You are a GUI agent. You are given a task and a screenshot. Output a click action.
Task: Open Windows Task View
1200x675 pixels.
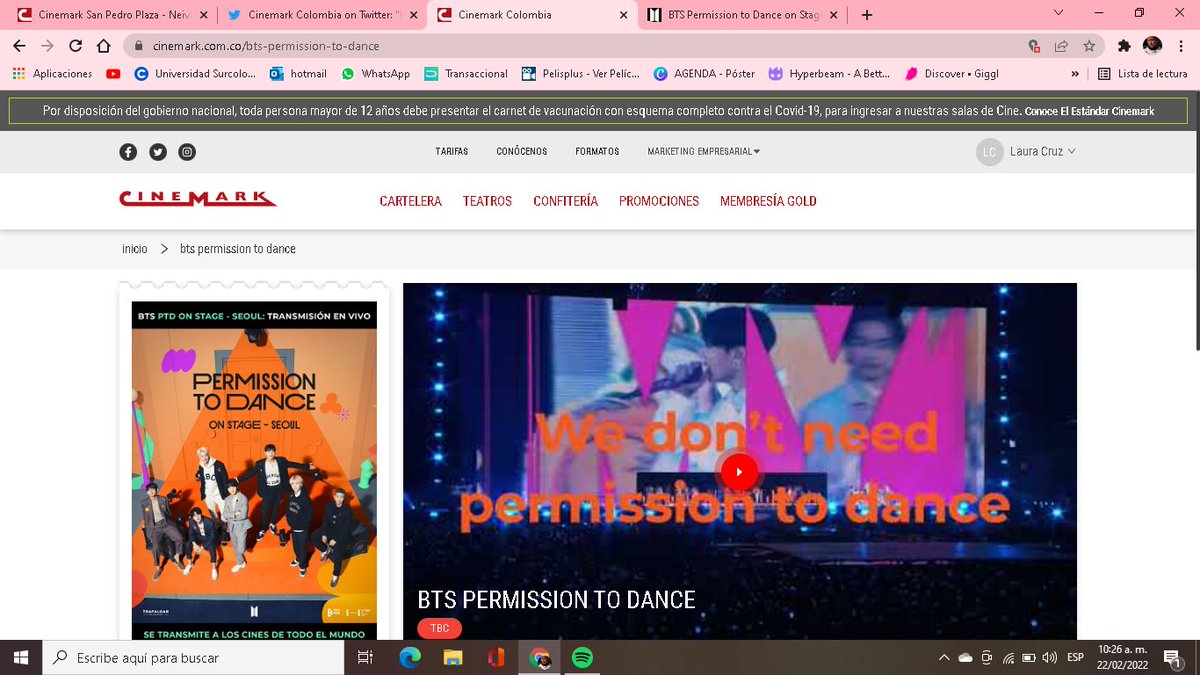click(365, 657)
